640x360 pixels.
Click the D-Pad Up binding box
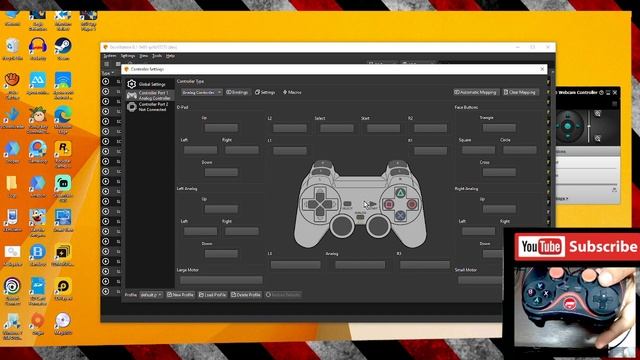[221, 128]
